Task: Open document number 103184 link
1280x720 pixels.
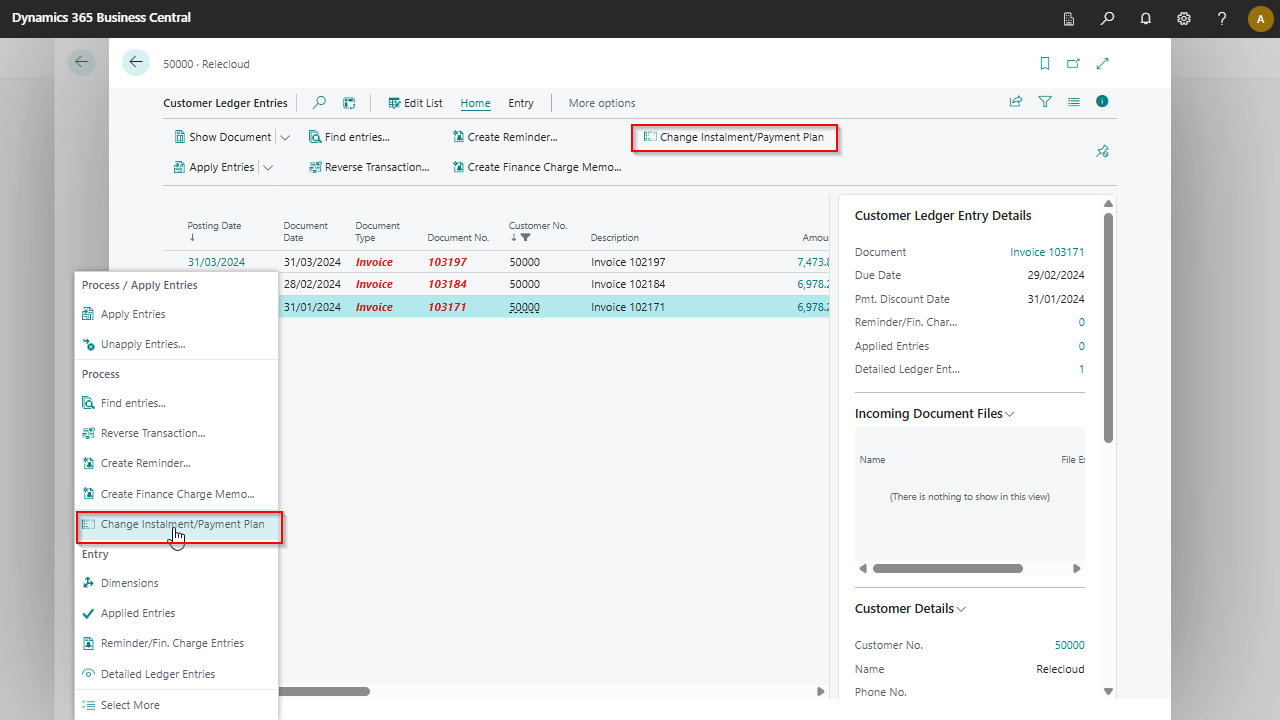Action: 447,284
